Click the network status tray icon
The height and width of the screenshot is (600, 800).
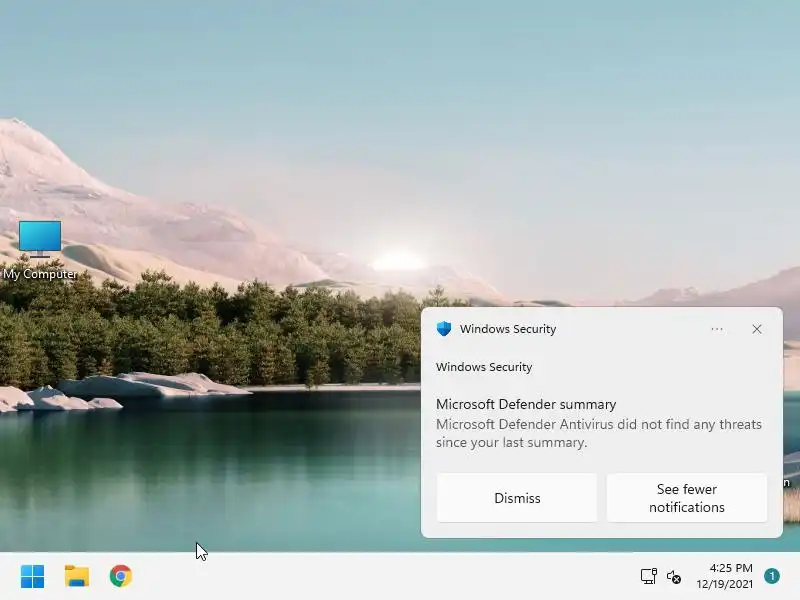(x=648, y=577)
